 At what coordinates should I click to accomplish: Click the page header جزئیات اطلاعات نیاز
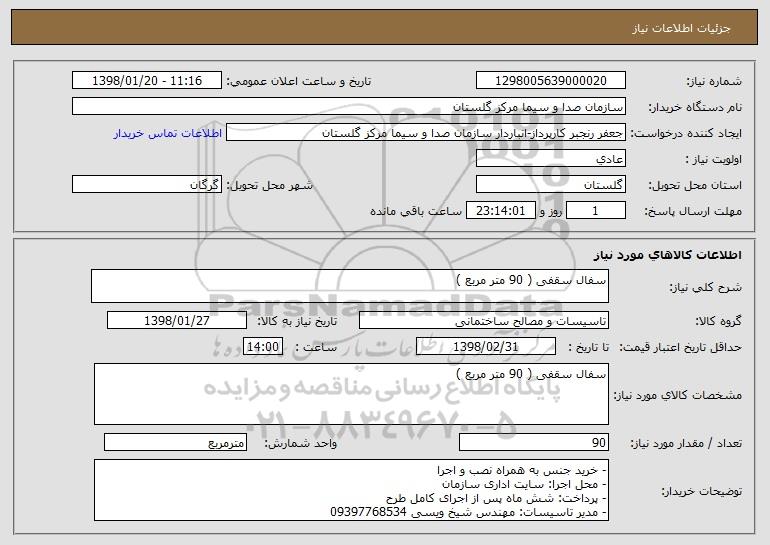pos(681,28)
